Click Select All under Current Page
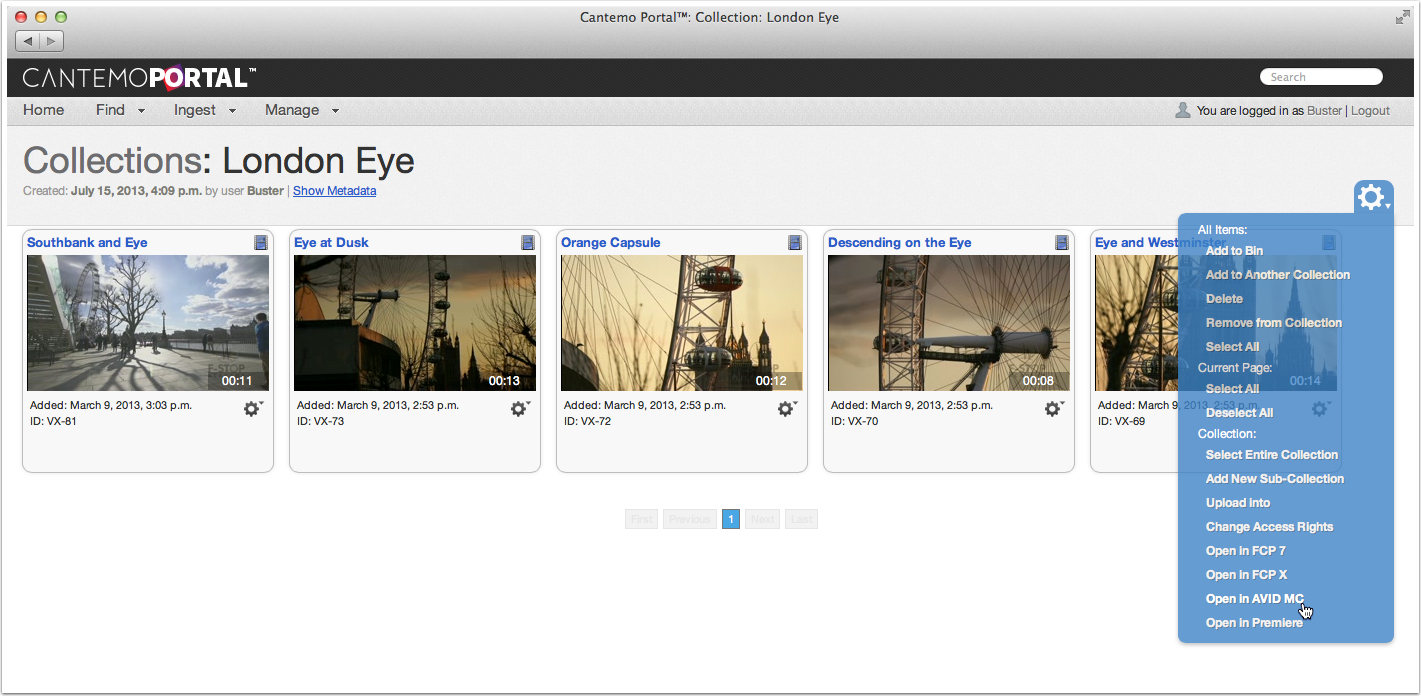This screenshot has width=1421, height=696. point(1232,389)
